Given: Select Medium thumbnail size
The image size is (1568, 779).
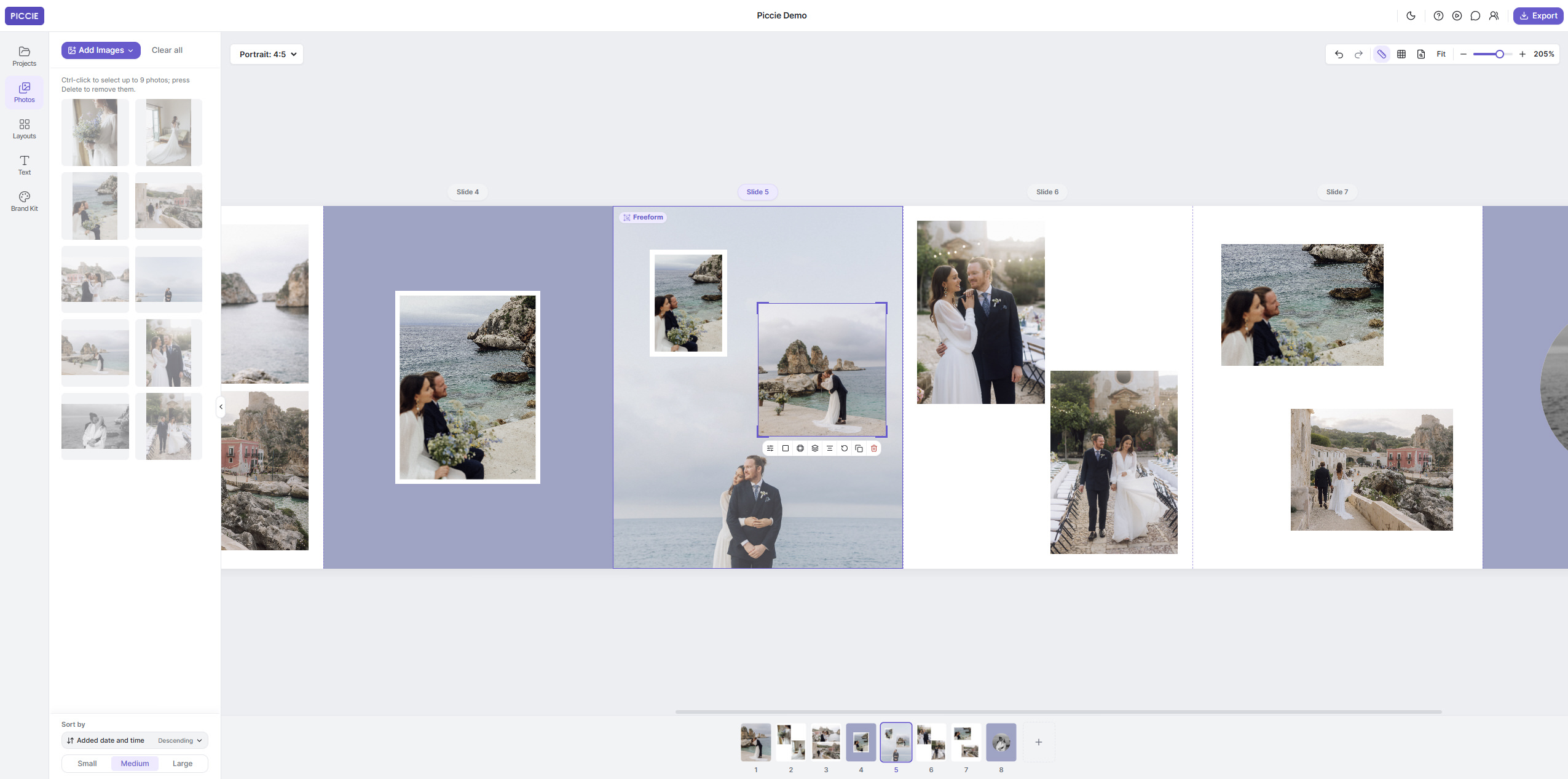Looking at the screenshot, I should pyautogui.click(x=135, y=763).
